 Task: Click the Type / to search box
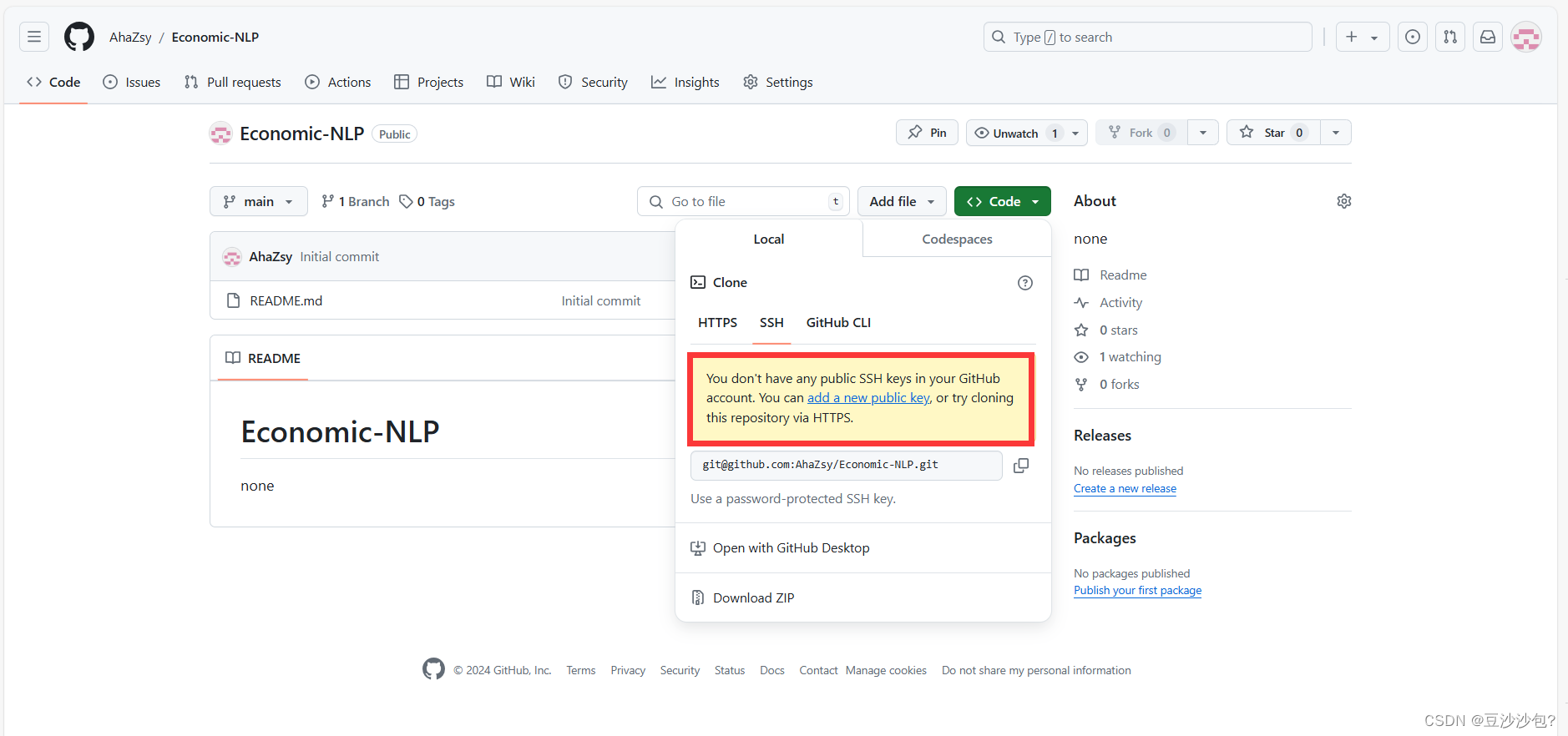point(1148,37)
